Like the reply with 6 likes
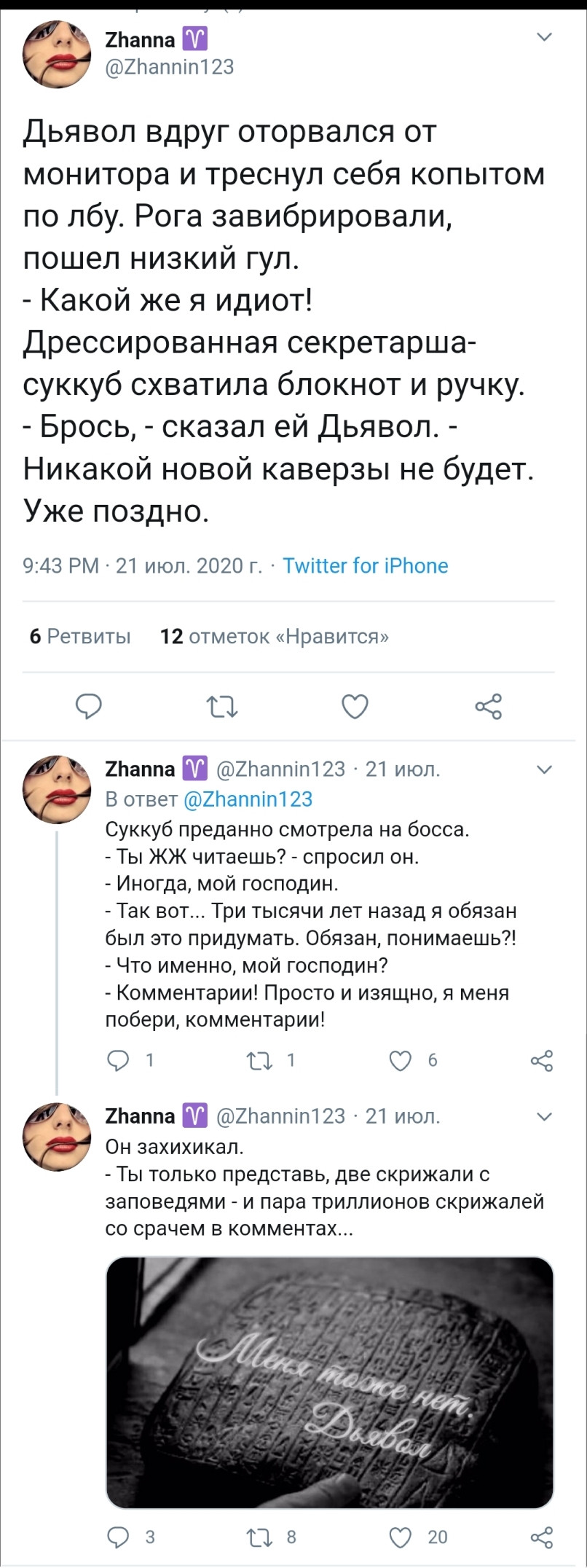The height and width of the screenshot is (1568, 587). (x=401, y=1060)
